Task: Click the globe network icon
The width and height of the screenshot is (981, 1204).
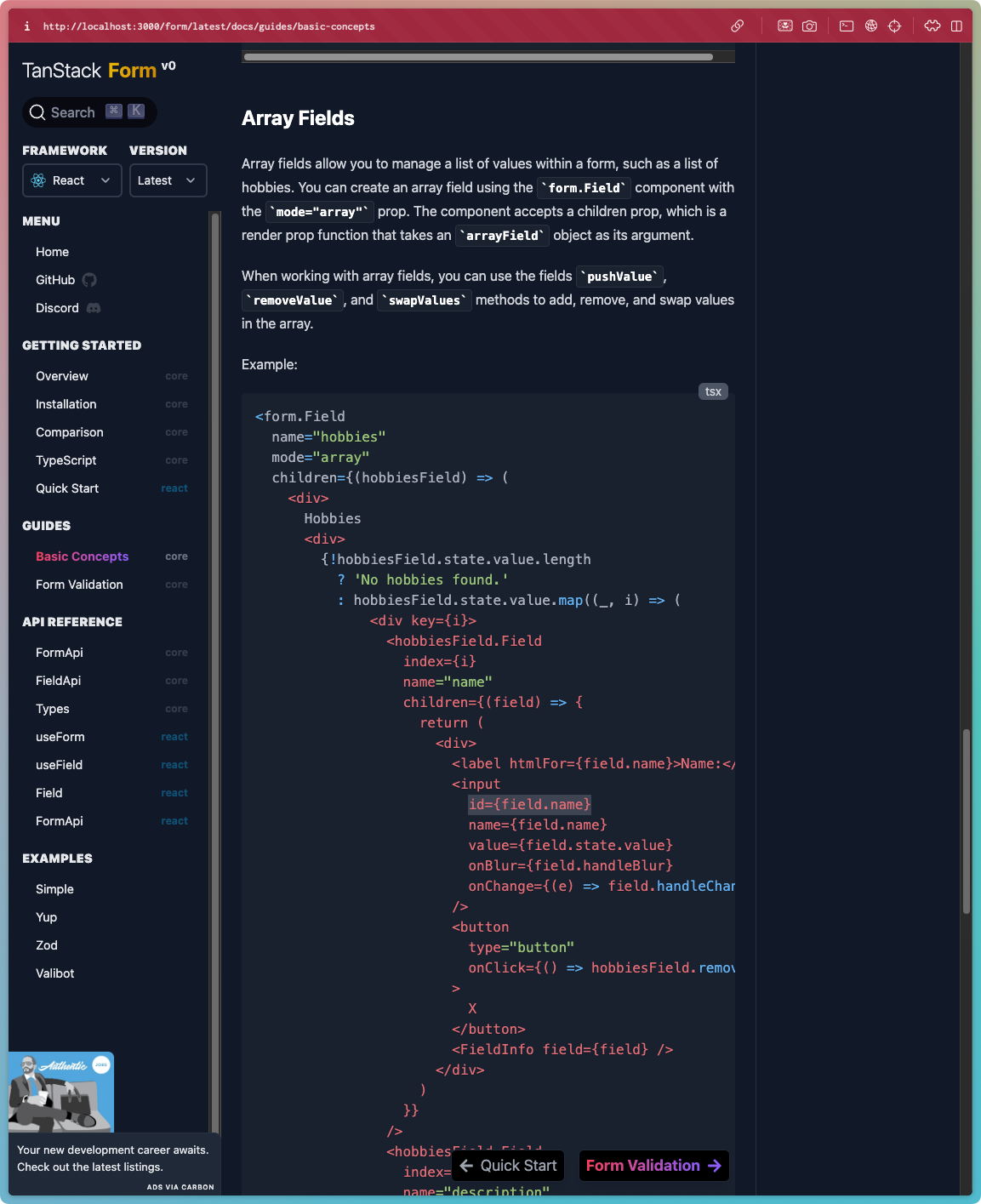Action: [871, 26]
